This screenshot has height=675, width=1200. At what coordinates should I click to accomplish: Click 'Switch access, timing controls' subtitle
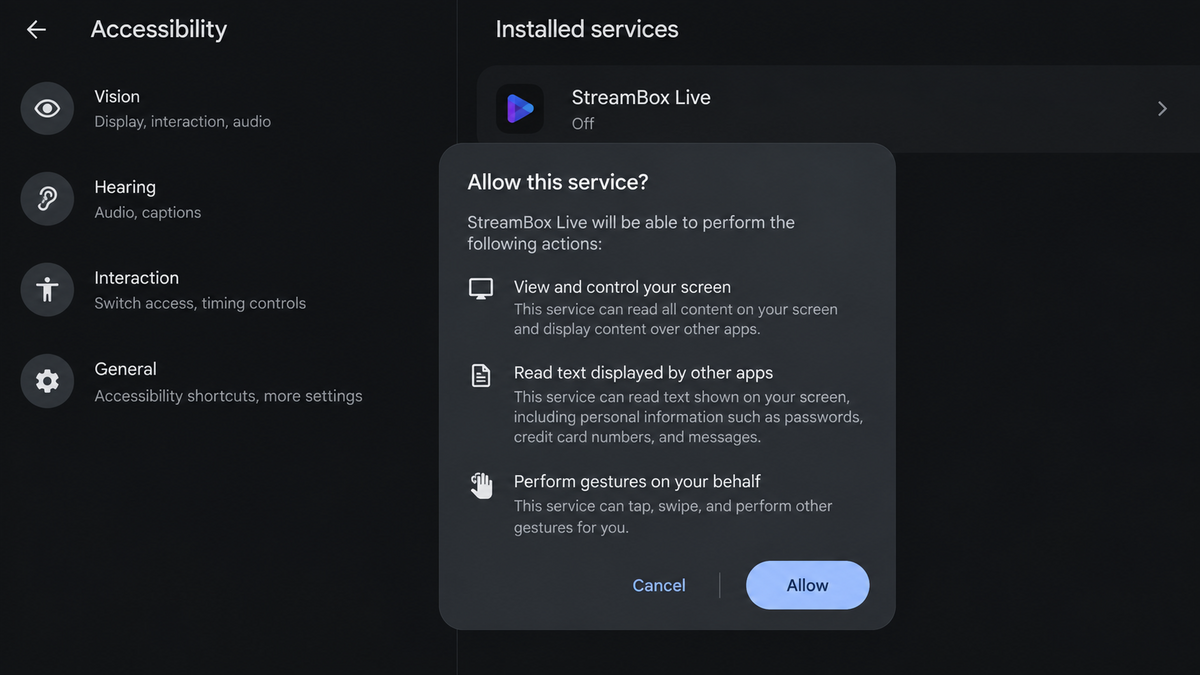click(200, 303)
